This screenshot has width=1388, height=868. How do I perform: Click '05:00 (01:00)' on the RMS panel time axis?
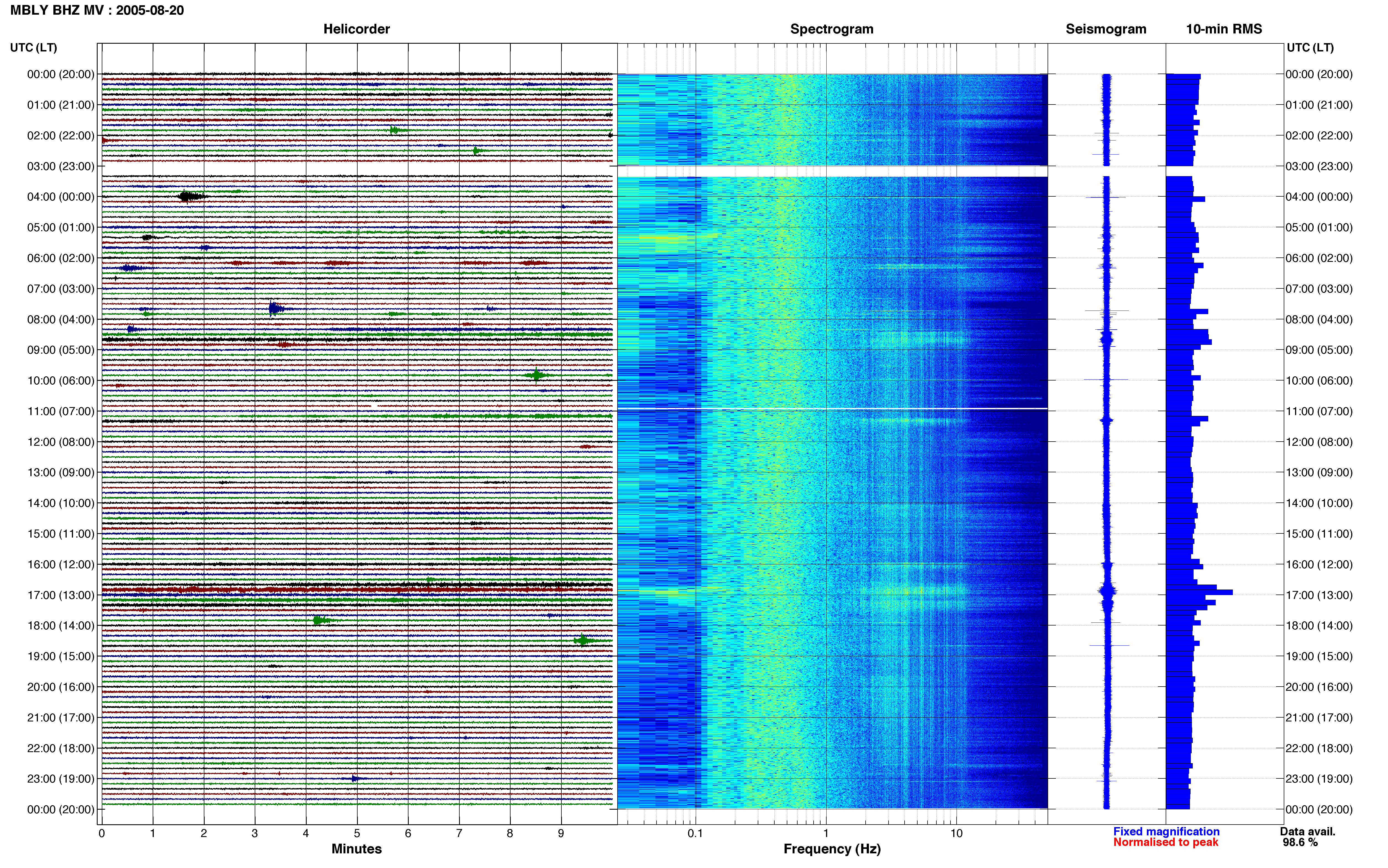1319,227
